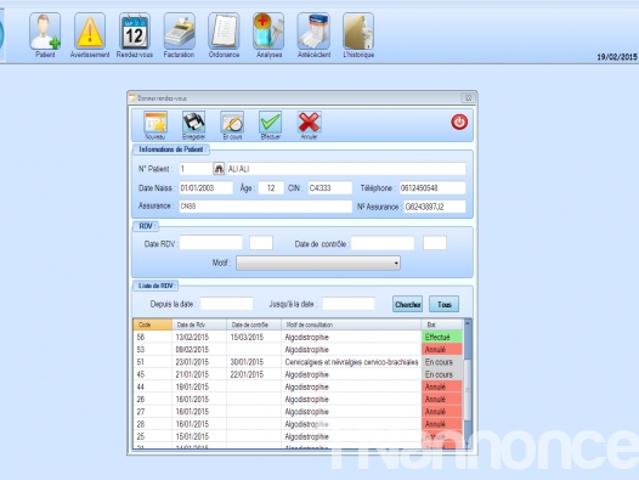Open the Avertissement warning icon
Image resolution: width=639 pixels, height=480 pixels.
[x=90, y=32]
